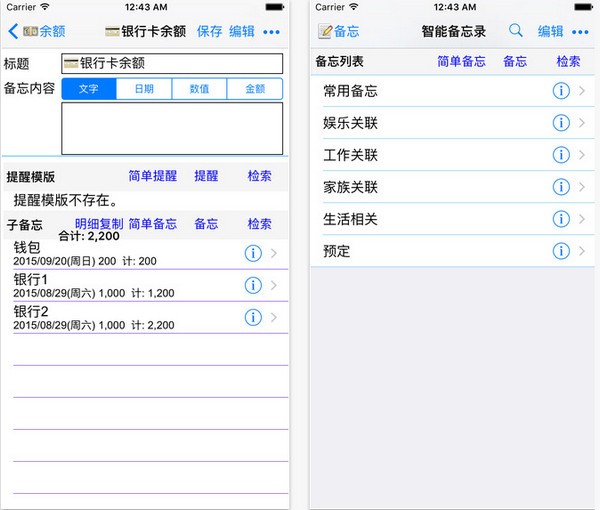Focus the 标题 field with 银行卡余额
The height and width of the screenshot is (510, 600).
pyautogui.click(x=172, y=64)
